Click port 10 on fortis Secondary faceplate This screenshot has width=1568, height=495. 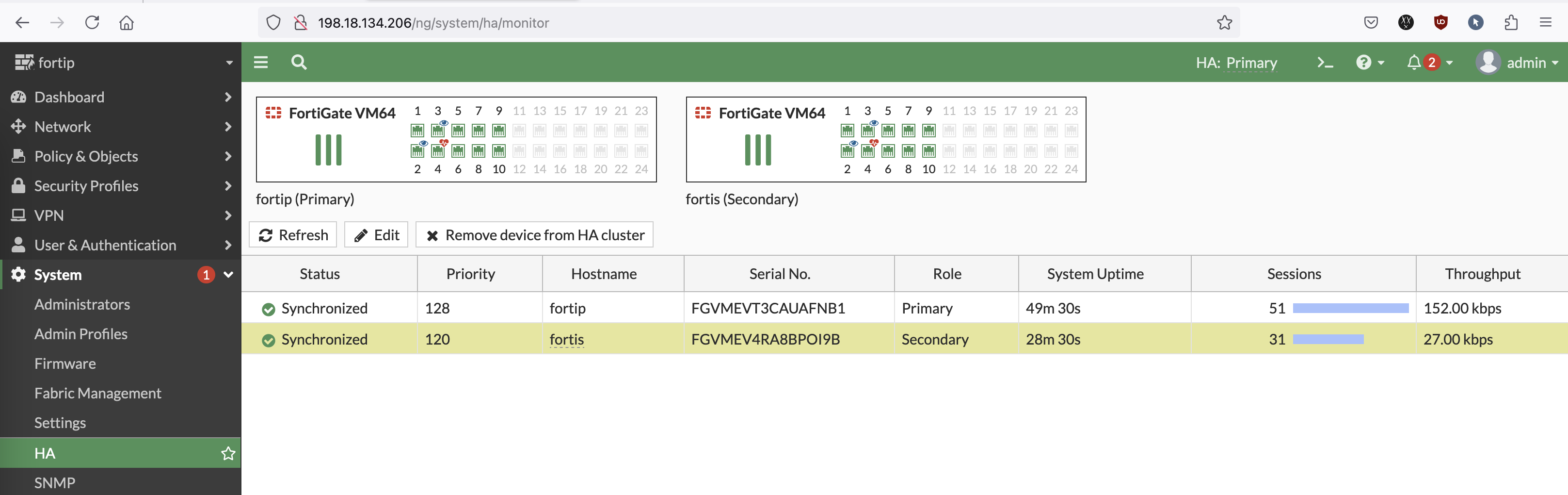tap(928, 151)
